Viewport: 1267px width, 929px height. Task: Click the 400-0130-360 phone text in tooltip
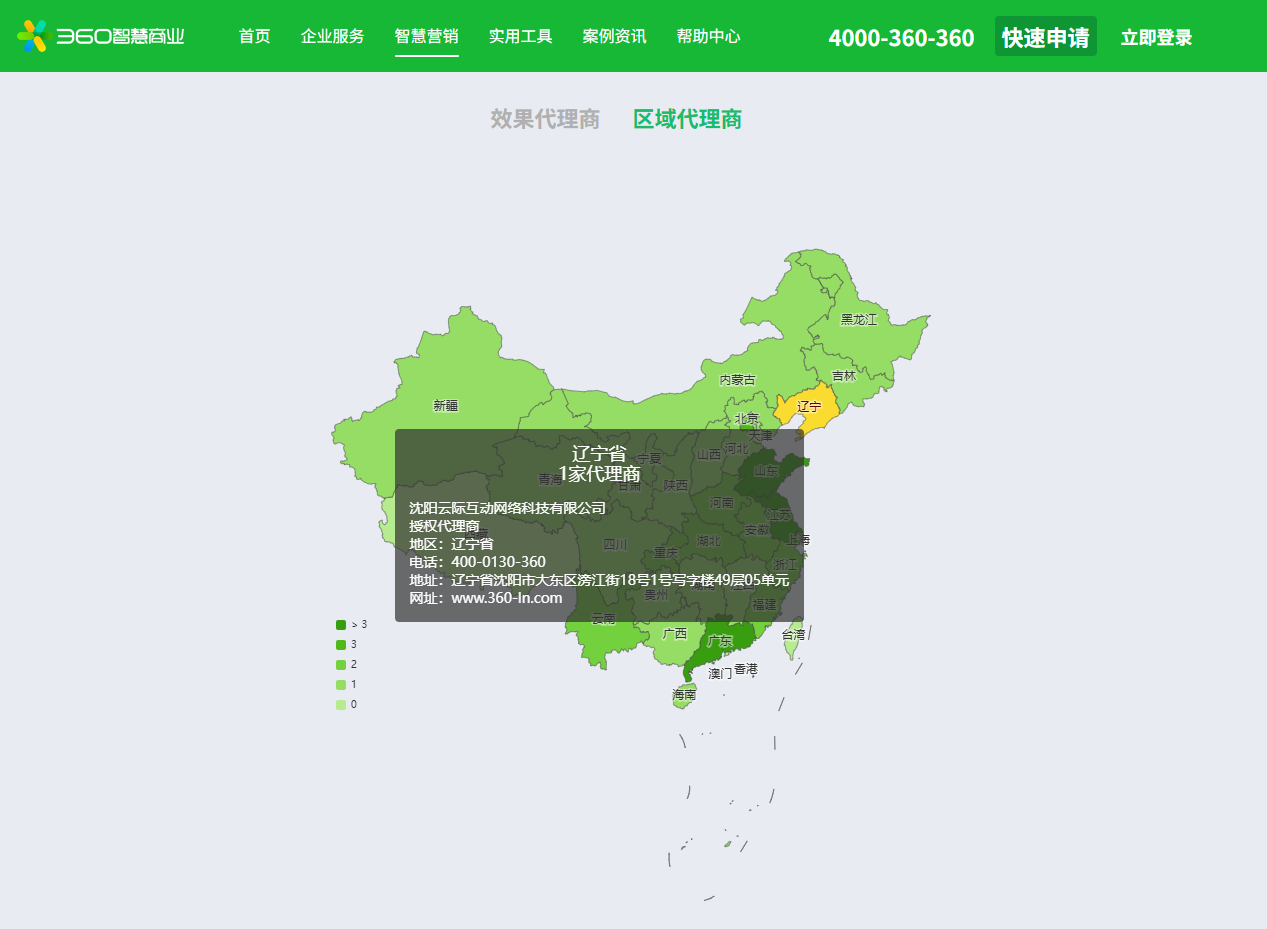point(498,562)
